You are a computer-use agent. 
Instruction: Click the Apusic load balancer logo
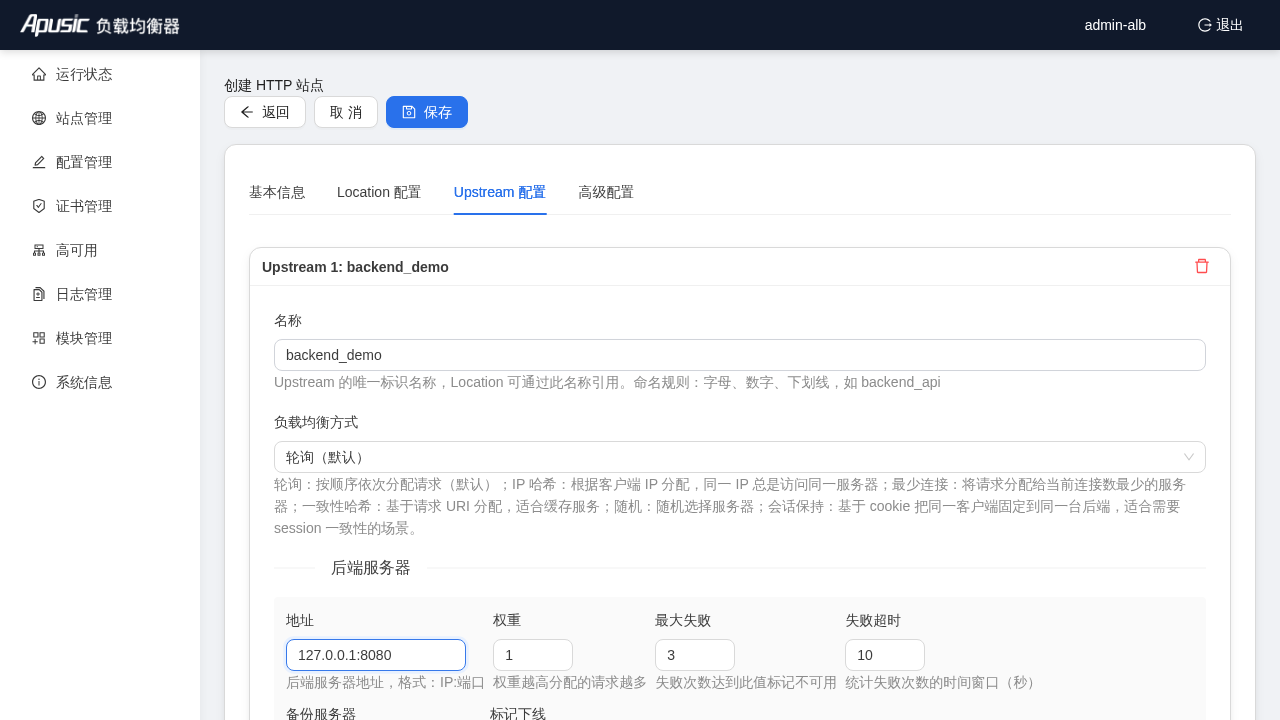[100, 25]
